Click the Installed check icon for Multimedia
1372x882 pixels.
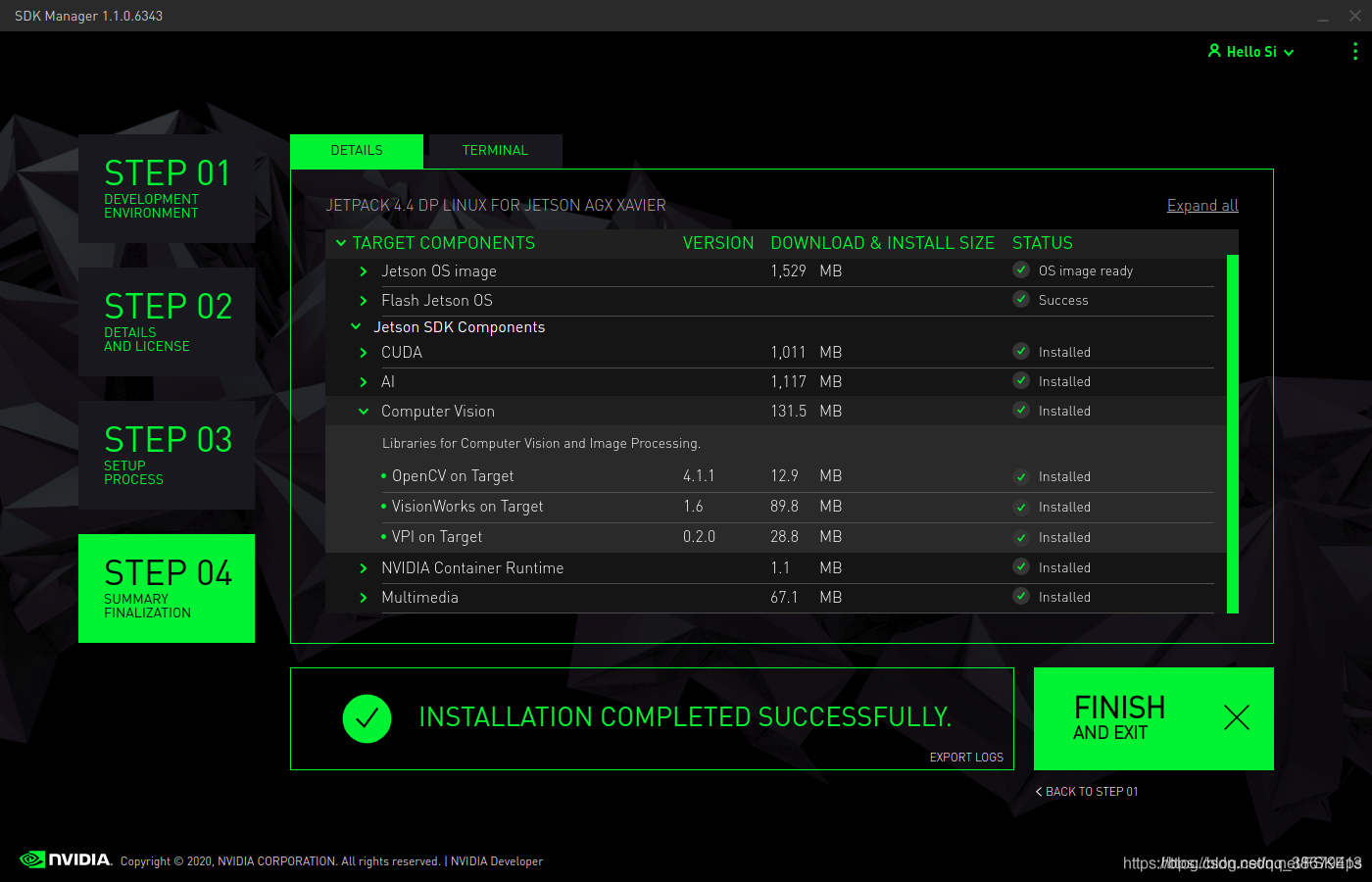[x=1021, y=597]
